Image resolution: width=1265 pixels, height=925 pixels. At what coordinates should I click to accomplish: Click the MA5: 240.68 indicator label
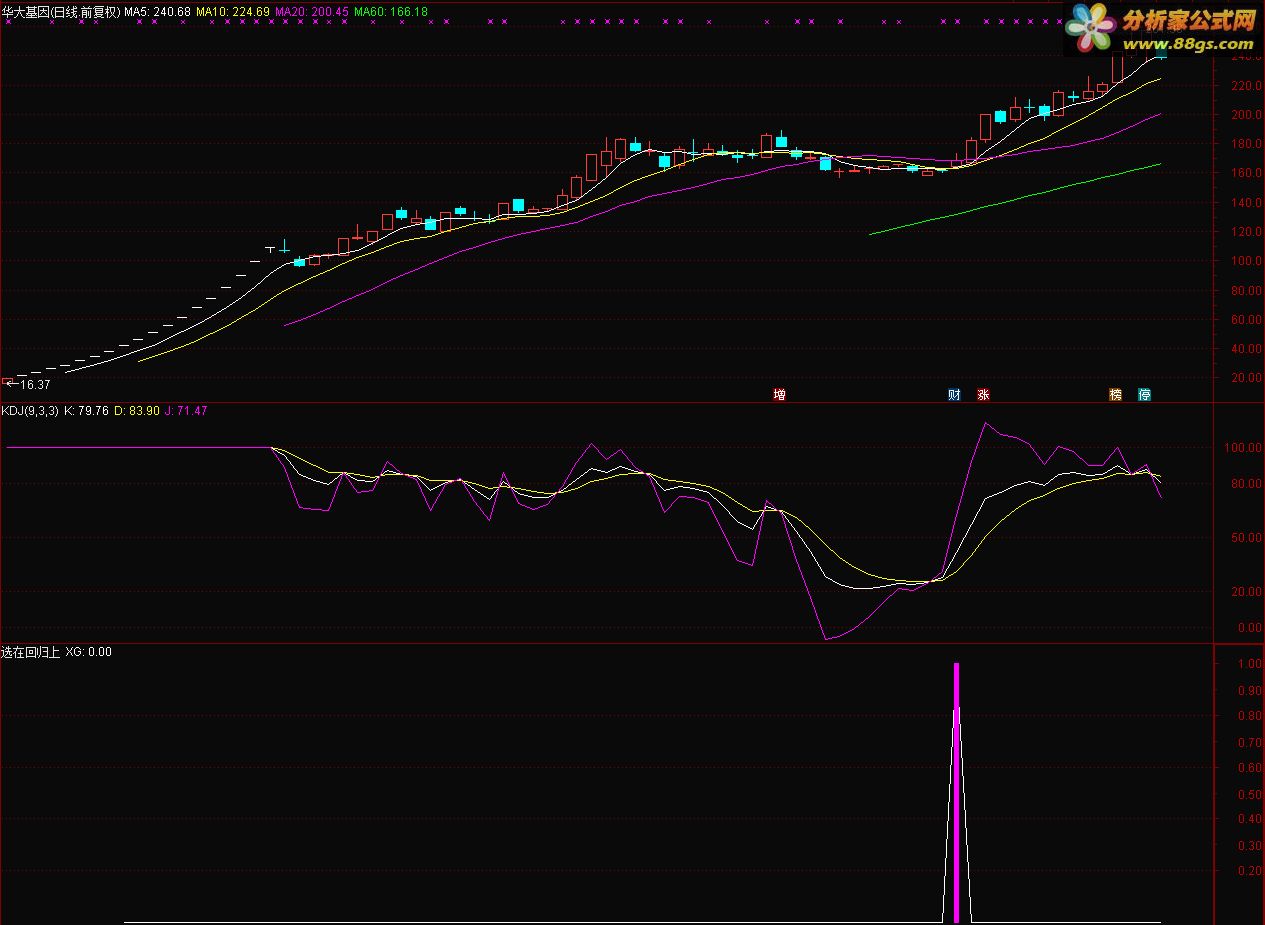click(158, 12)
